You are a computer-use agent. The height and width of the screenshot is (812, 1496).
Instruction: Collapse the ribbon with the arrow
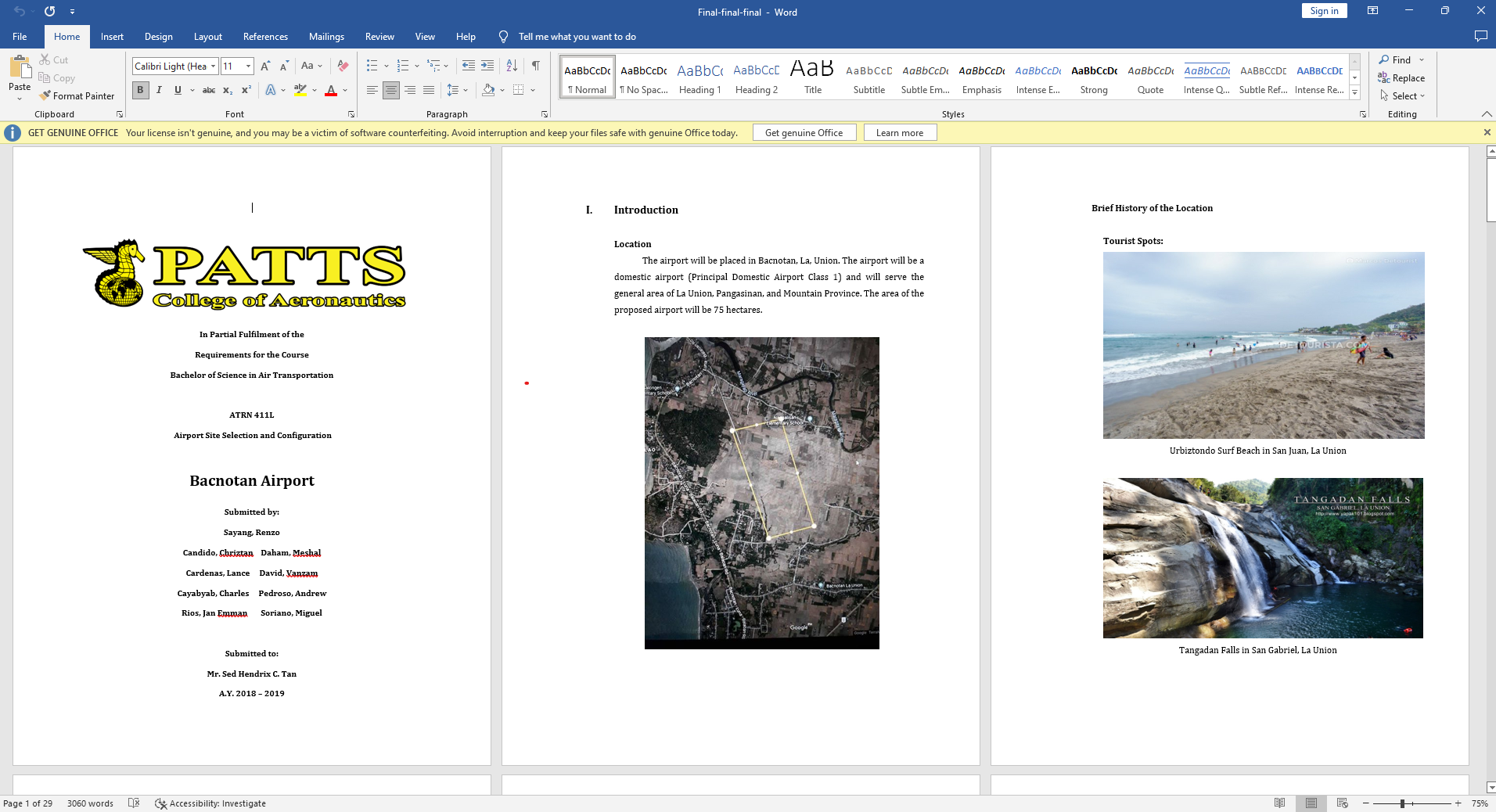(x=1486, y=114)
